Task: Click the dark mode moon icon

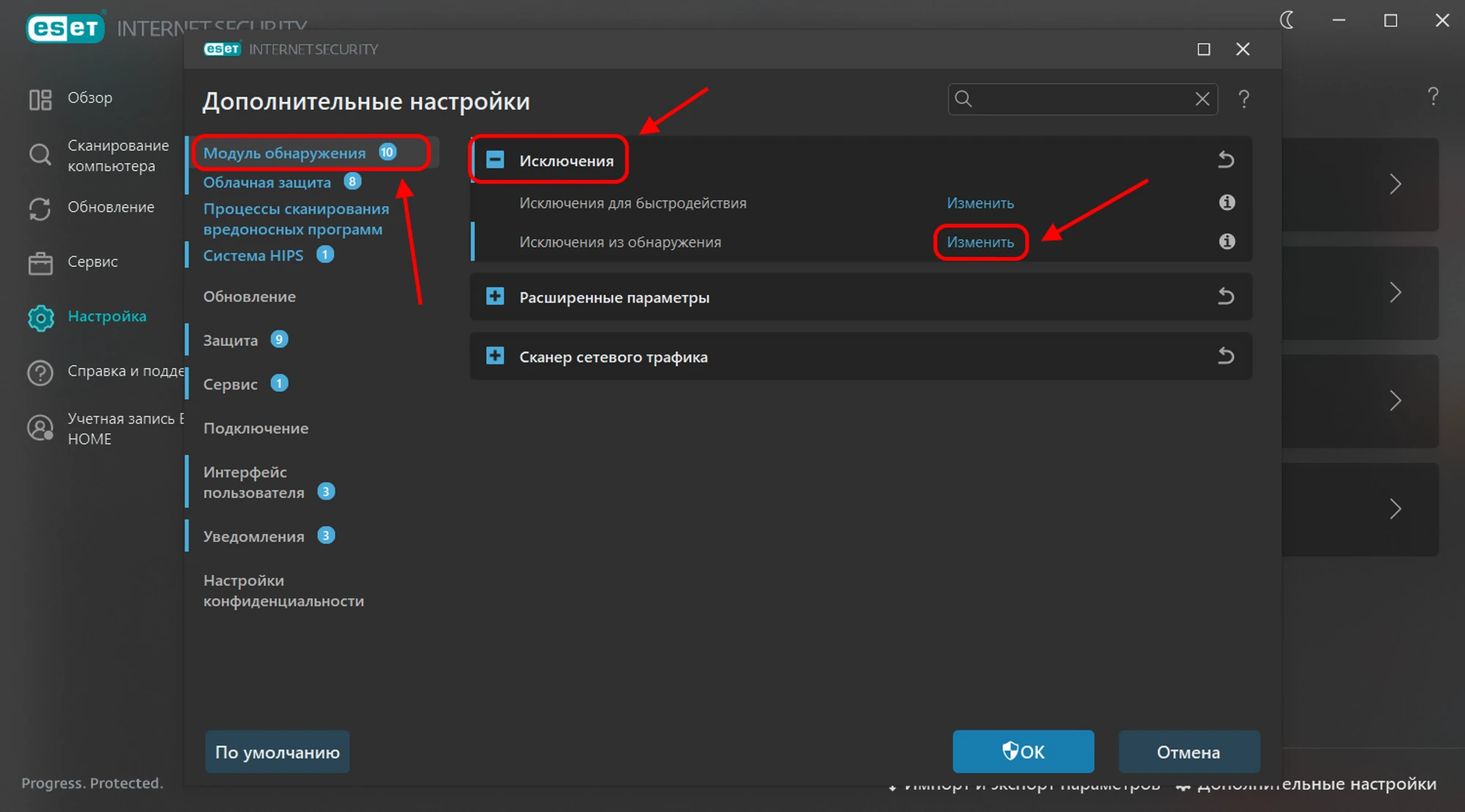Action: coord(1287,21)
